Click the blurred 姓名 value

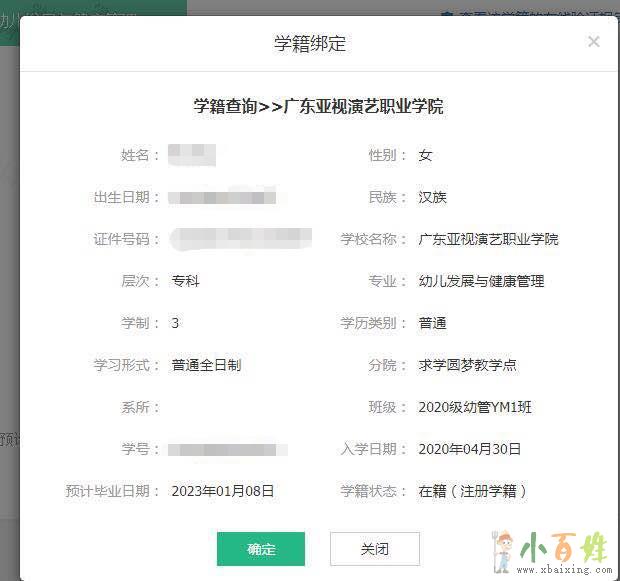191,155
